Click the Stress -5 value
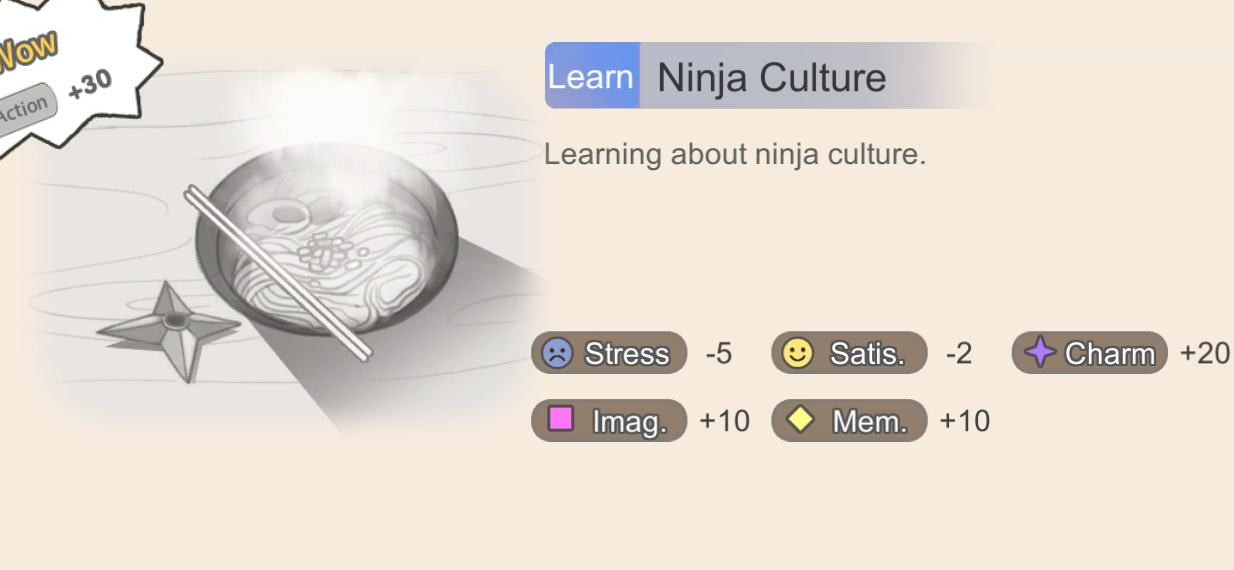Viewport: 1234px width, 570px height. point(718,354)
